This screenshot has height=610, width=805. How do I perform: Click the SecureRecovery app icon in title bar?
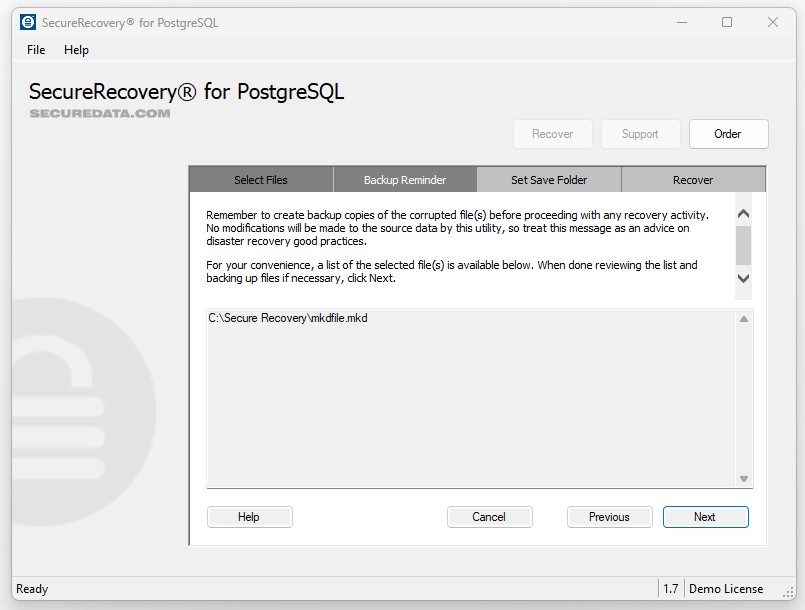(x=28, y=22)
